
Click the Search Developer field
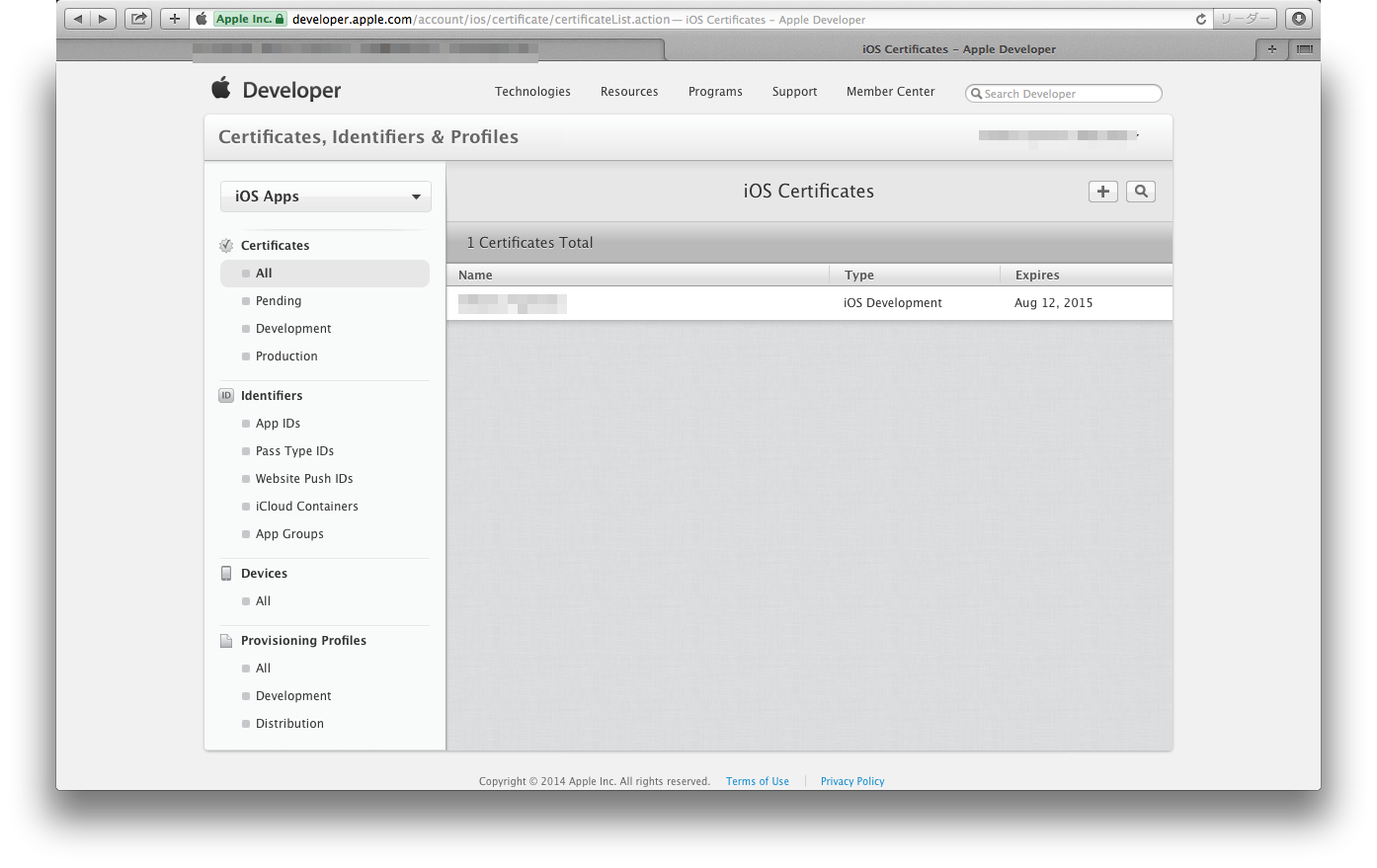[x=1064, y=94]
